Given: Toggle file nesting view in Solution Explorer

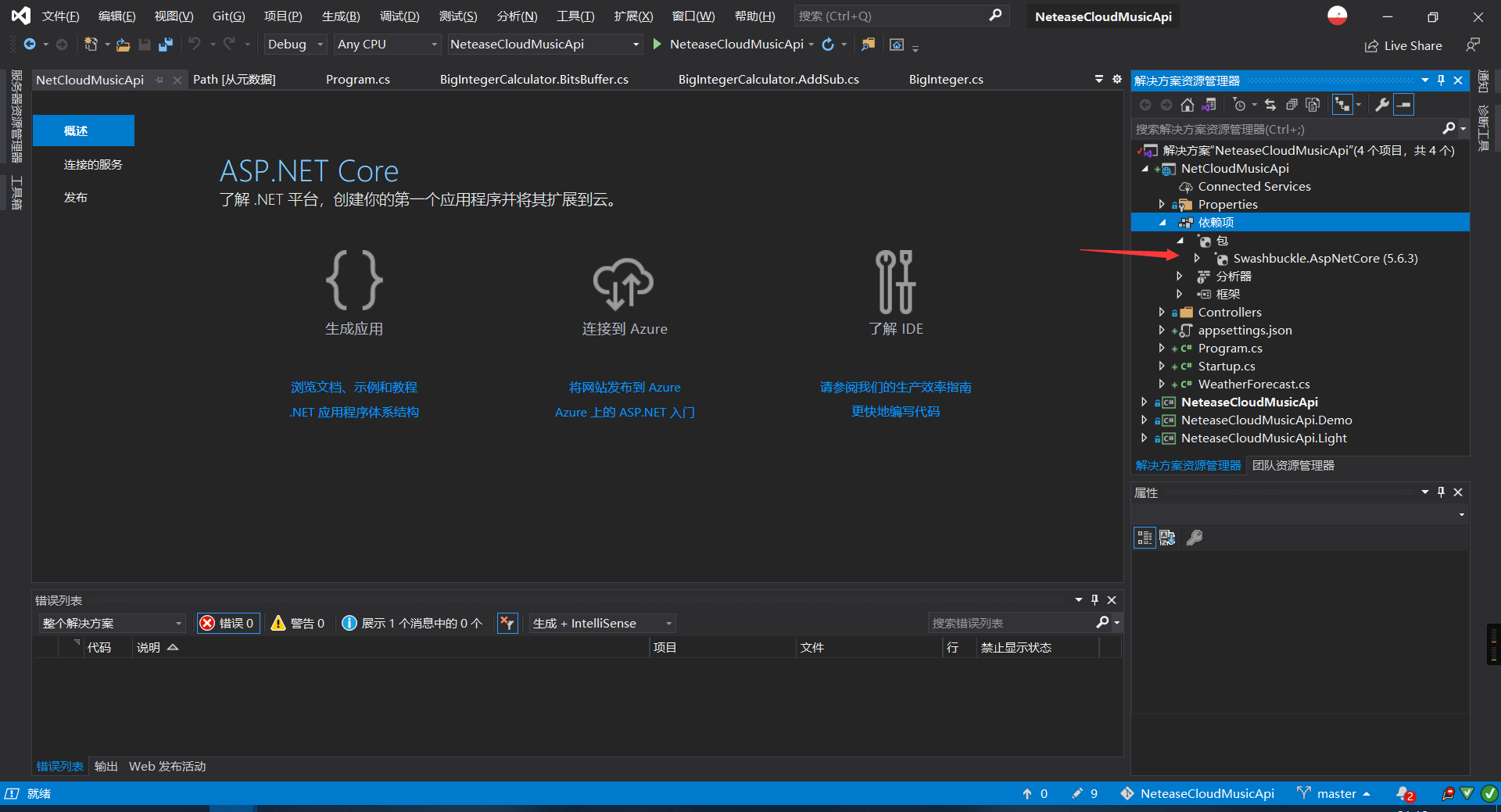Looking at the screenshot, I should click(x=1342, y=105).
